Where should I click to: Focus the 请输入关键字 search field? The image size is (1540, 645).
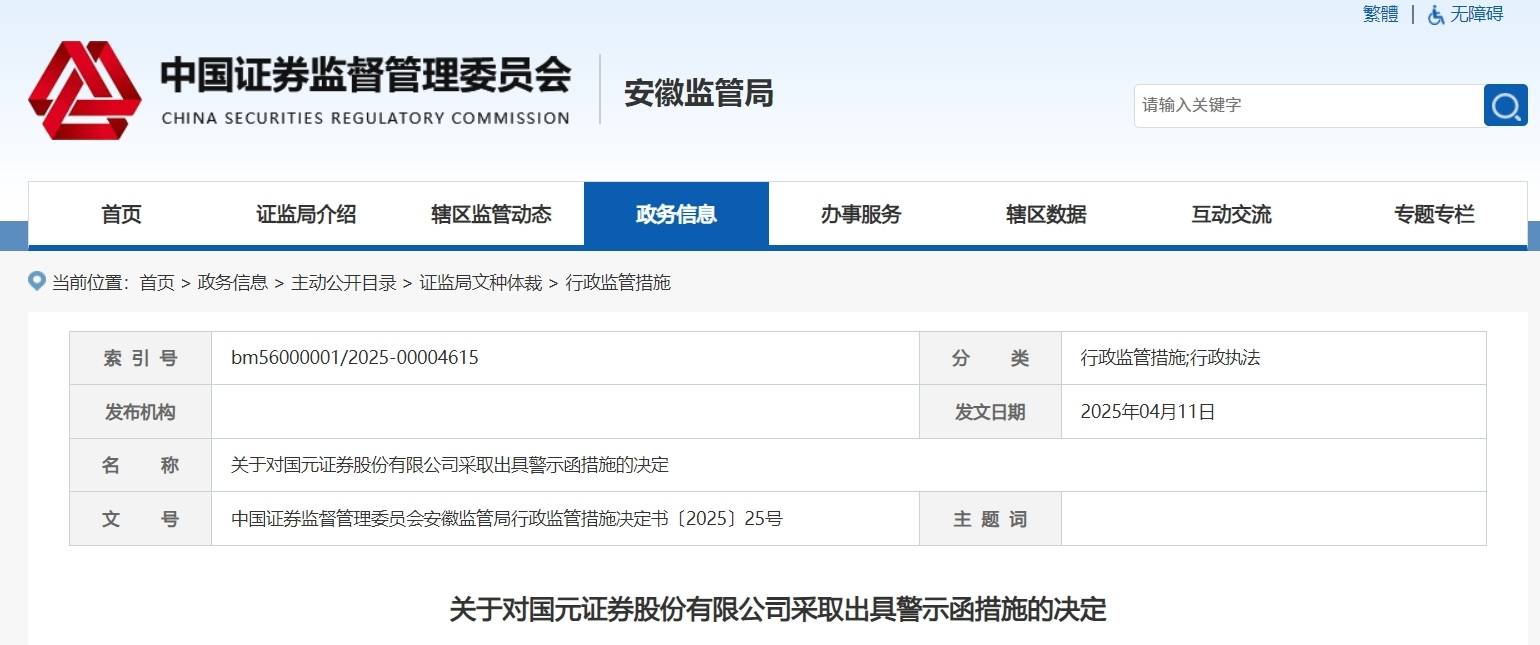(x=1308, y=105)
